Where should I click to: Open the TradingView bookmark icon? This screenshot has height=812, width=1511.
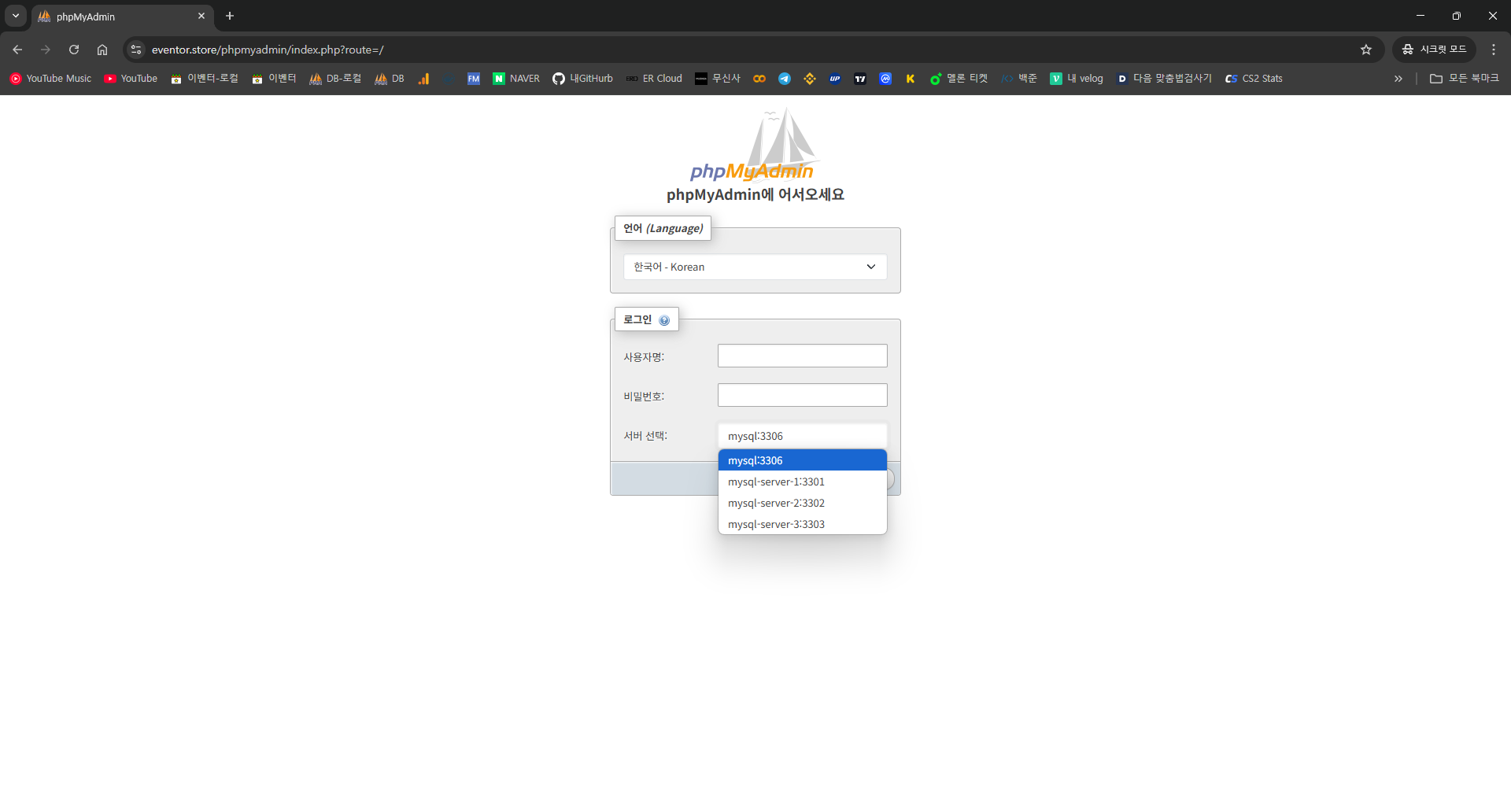click(860, 79)
